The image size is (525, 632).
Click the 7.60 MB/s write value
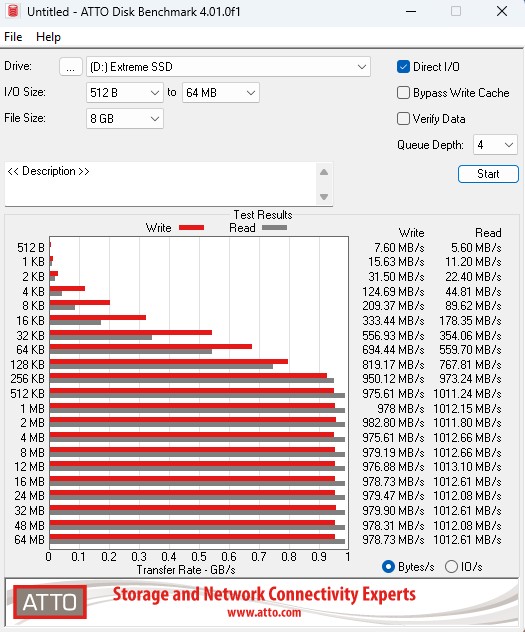tap(399, 247)
